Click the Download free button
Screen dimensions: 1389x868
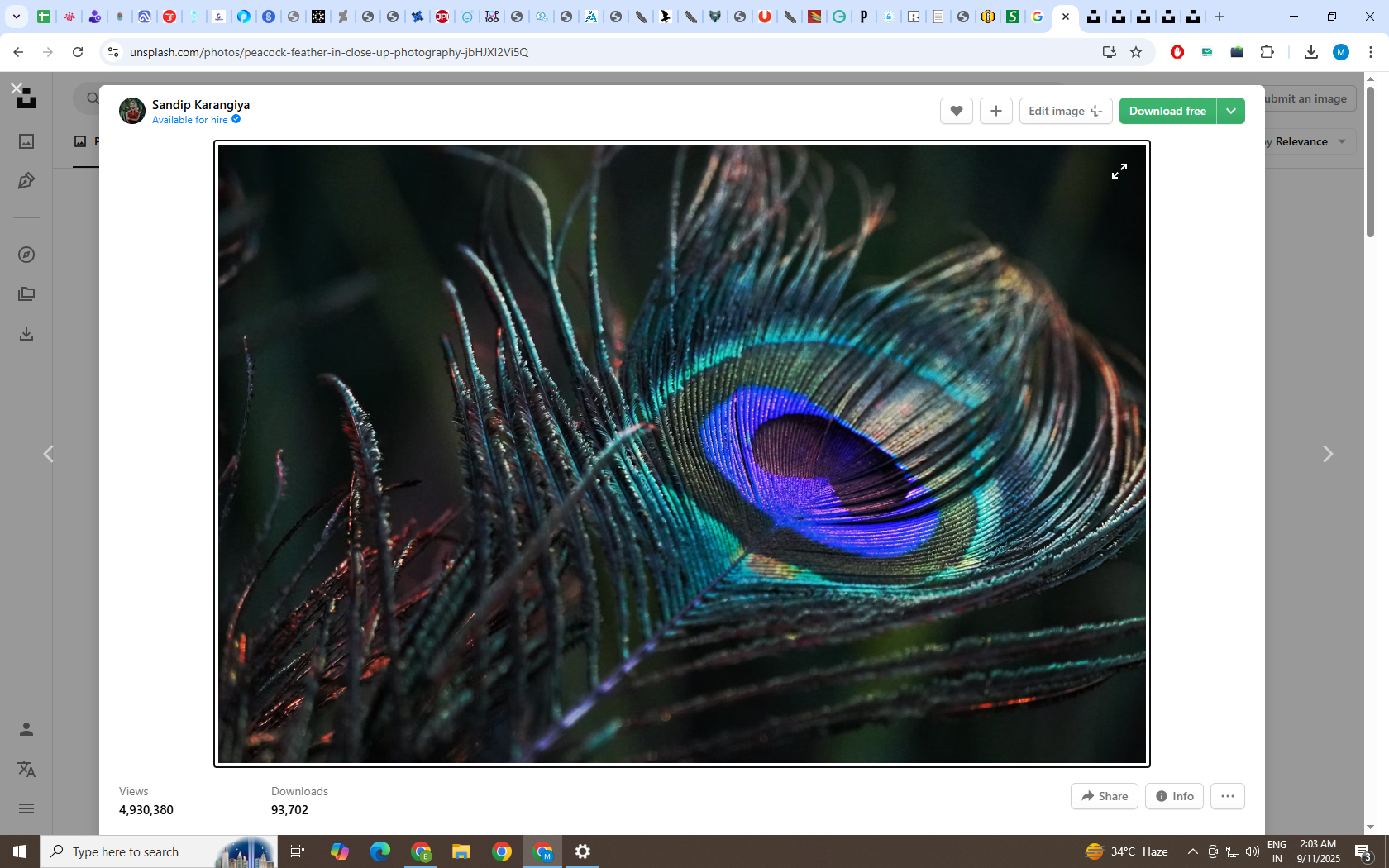click(1167, 111)
